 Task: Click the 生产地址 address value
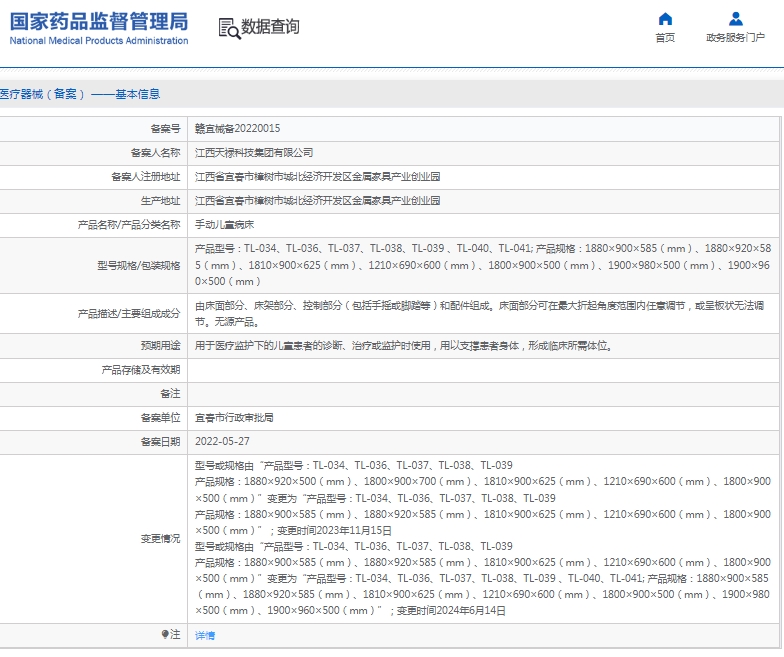pyautogui.click(x=318, y=200)
